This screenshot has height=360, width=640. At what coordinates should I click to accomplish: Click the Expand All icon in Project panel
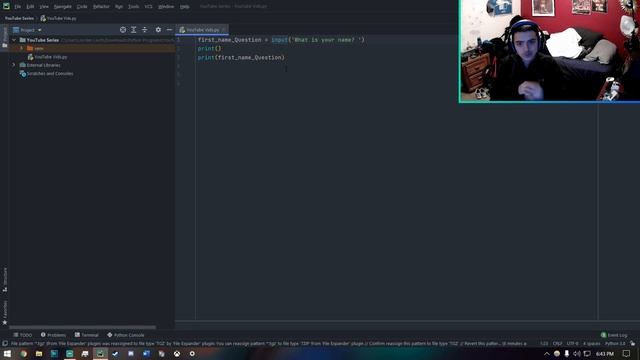[133, 30]
